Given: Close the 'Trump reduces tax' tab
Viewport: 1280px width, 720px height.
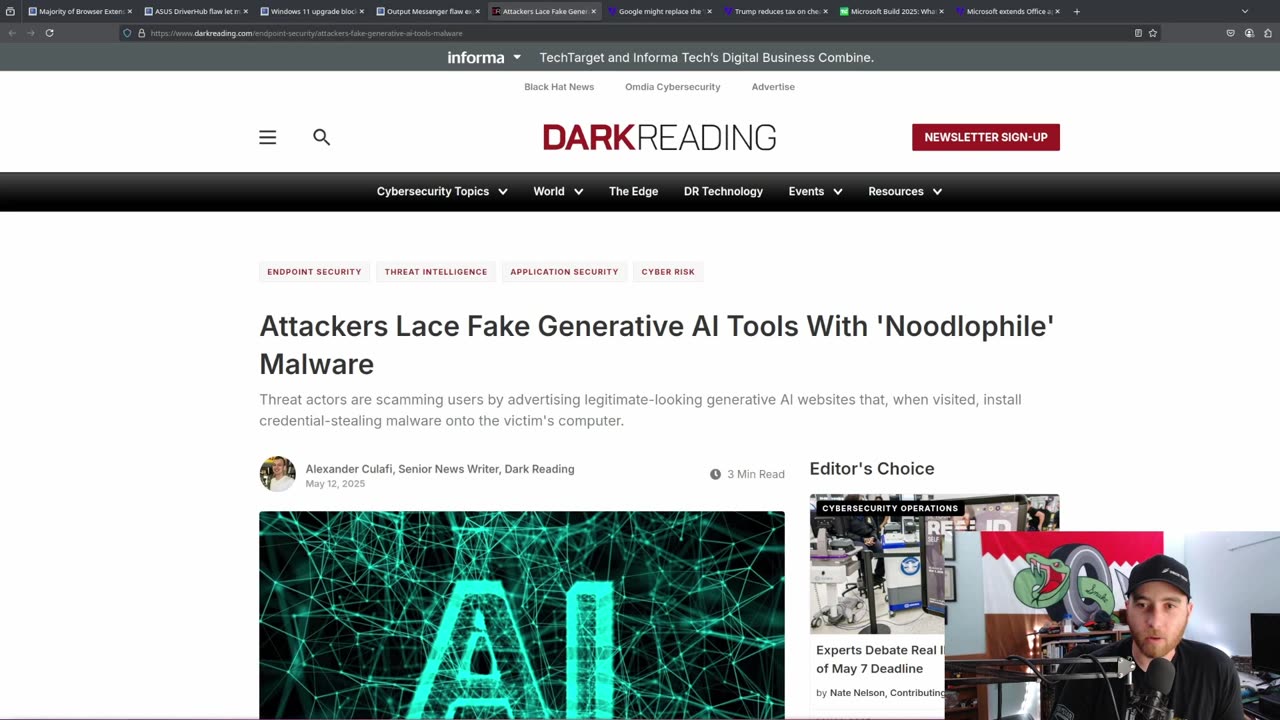Looking at the screenshot, I should [825, 12].
